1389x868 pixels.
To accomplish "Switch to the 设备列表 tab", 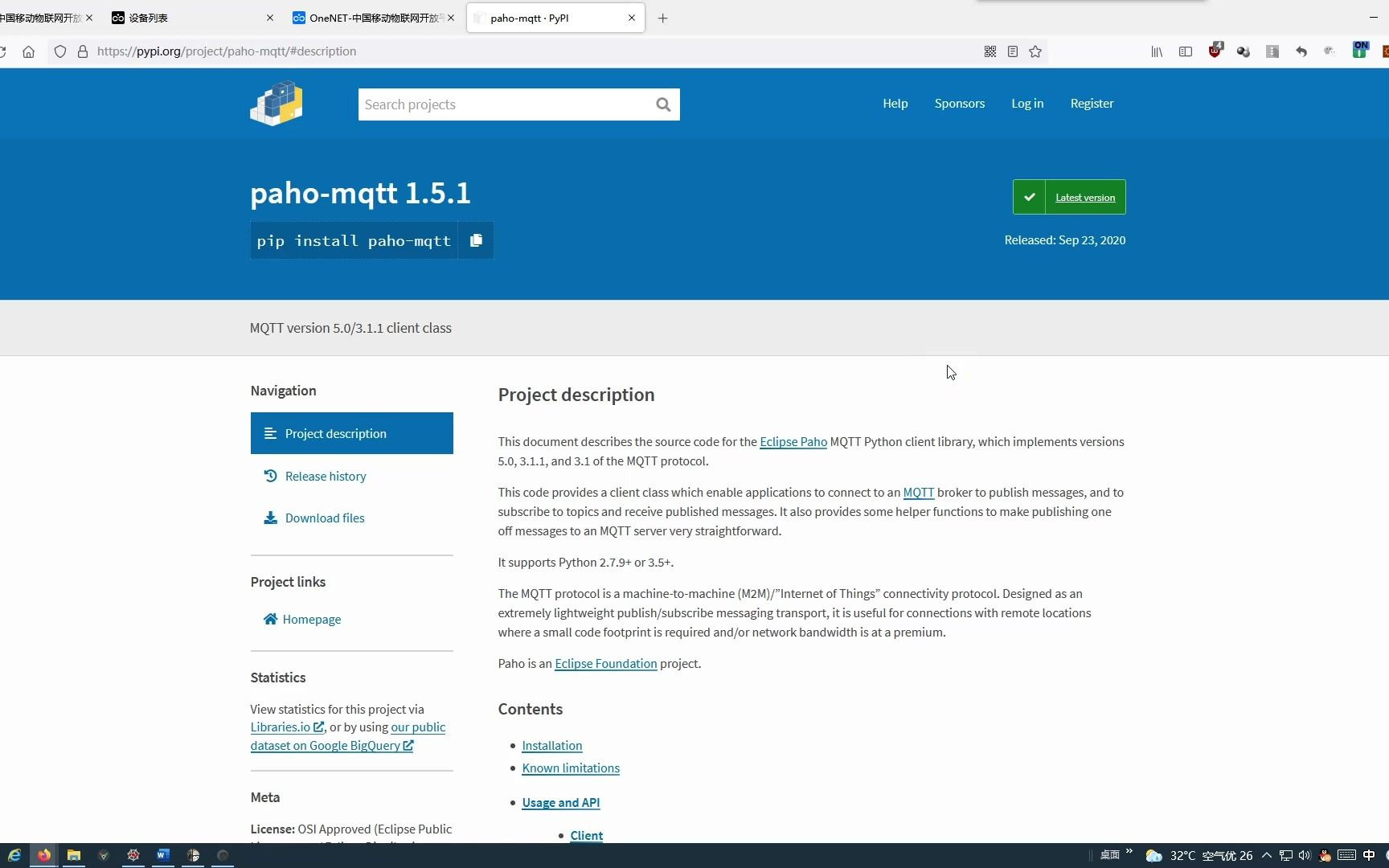I will click(x=193, y=18).
